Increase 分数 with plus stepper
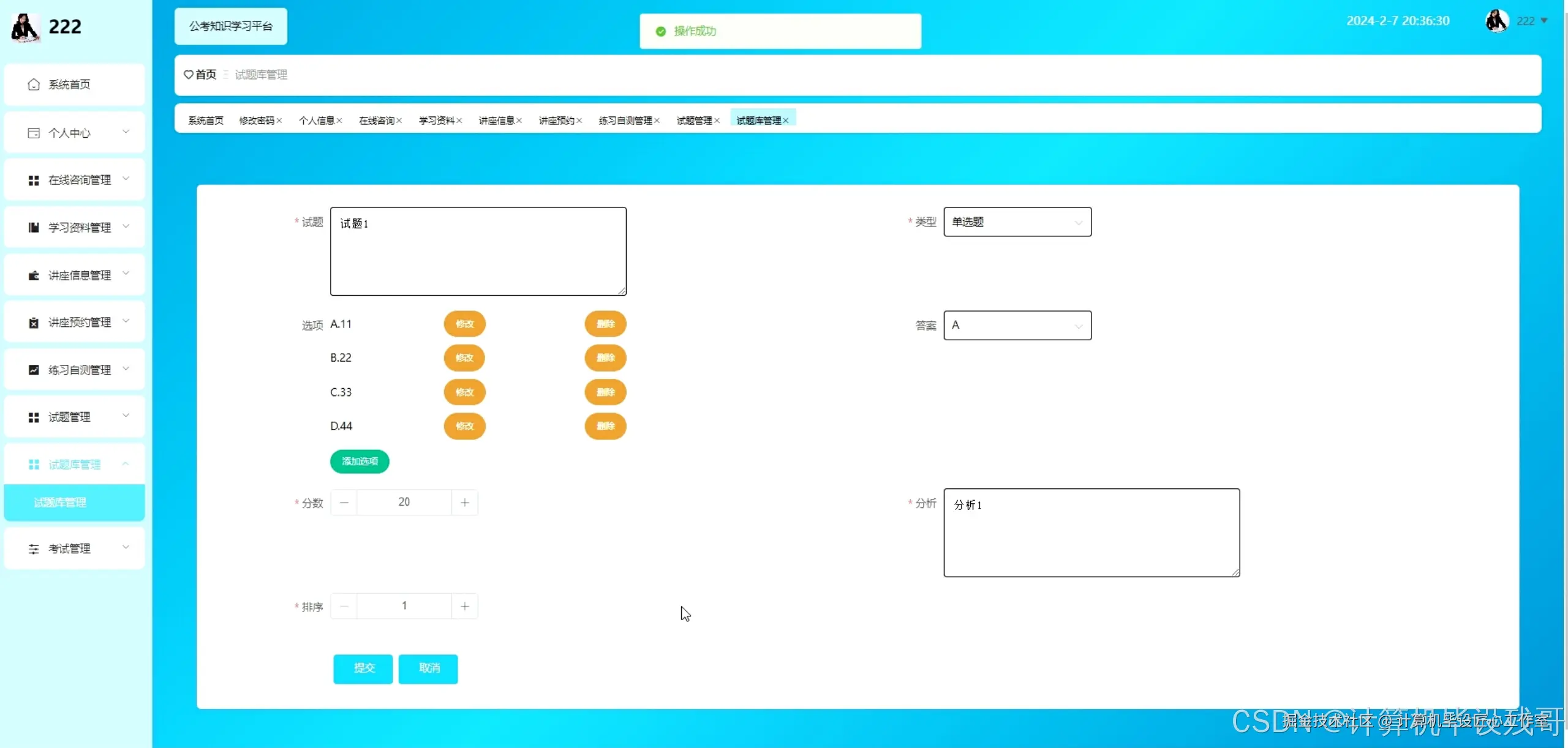Screen dimensions: 1568x748 [465, 503]
